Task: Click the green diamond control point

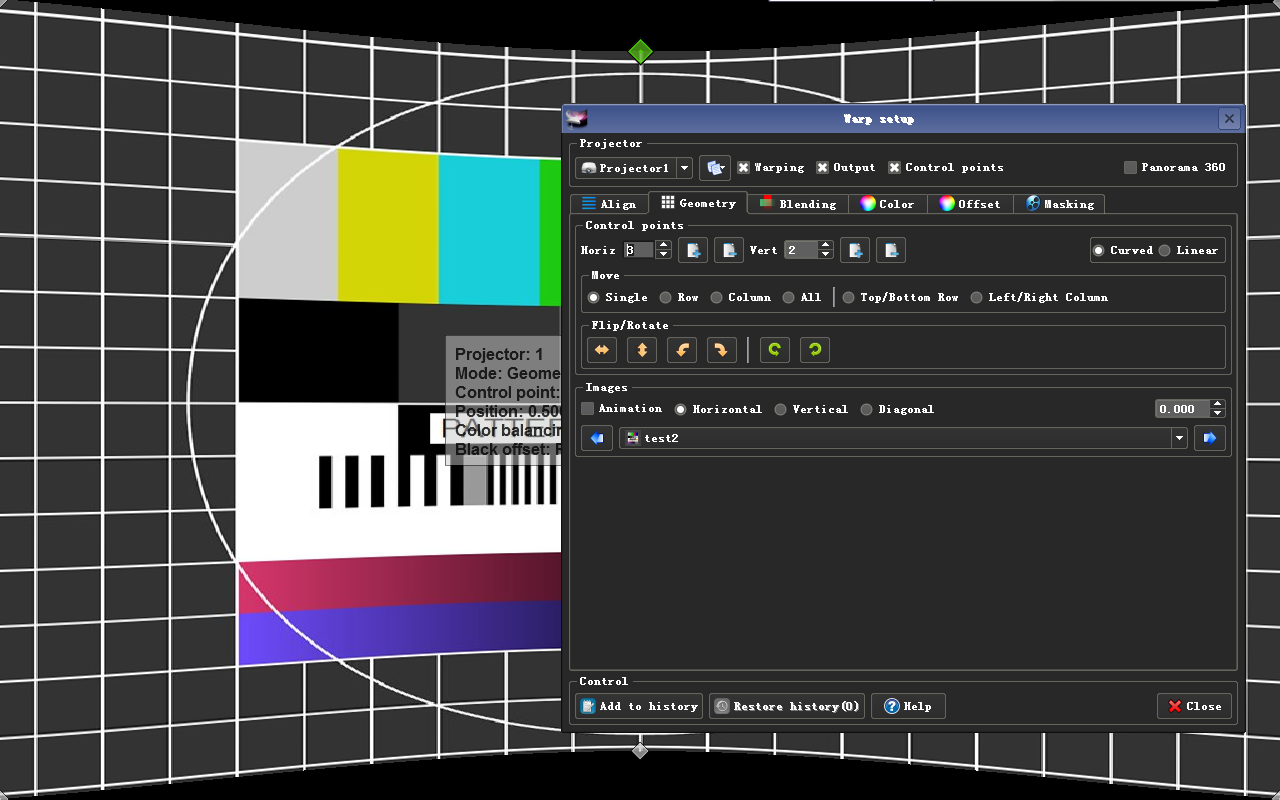Action: click(640, 51)
